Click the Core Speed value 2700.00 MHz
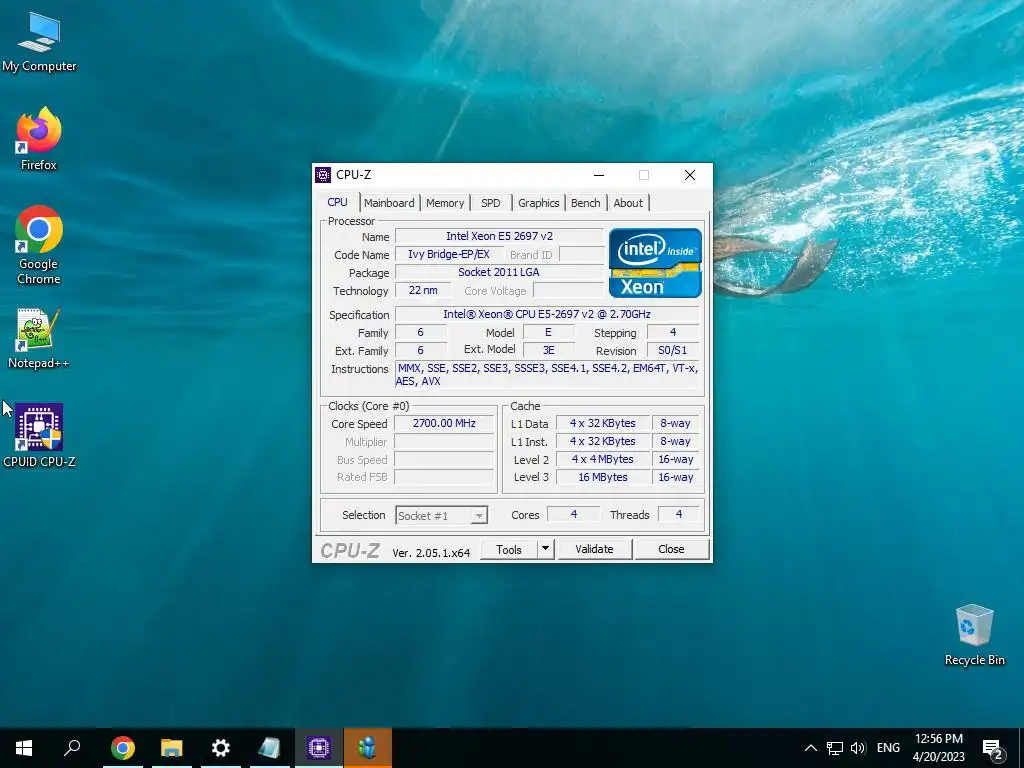The width and height of the screenshot is (1024, 768). coord(444,423)
